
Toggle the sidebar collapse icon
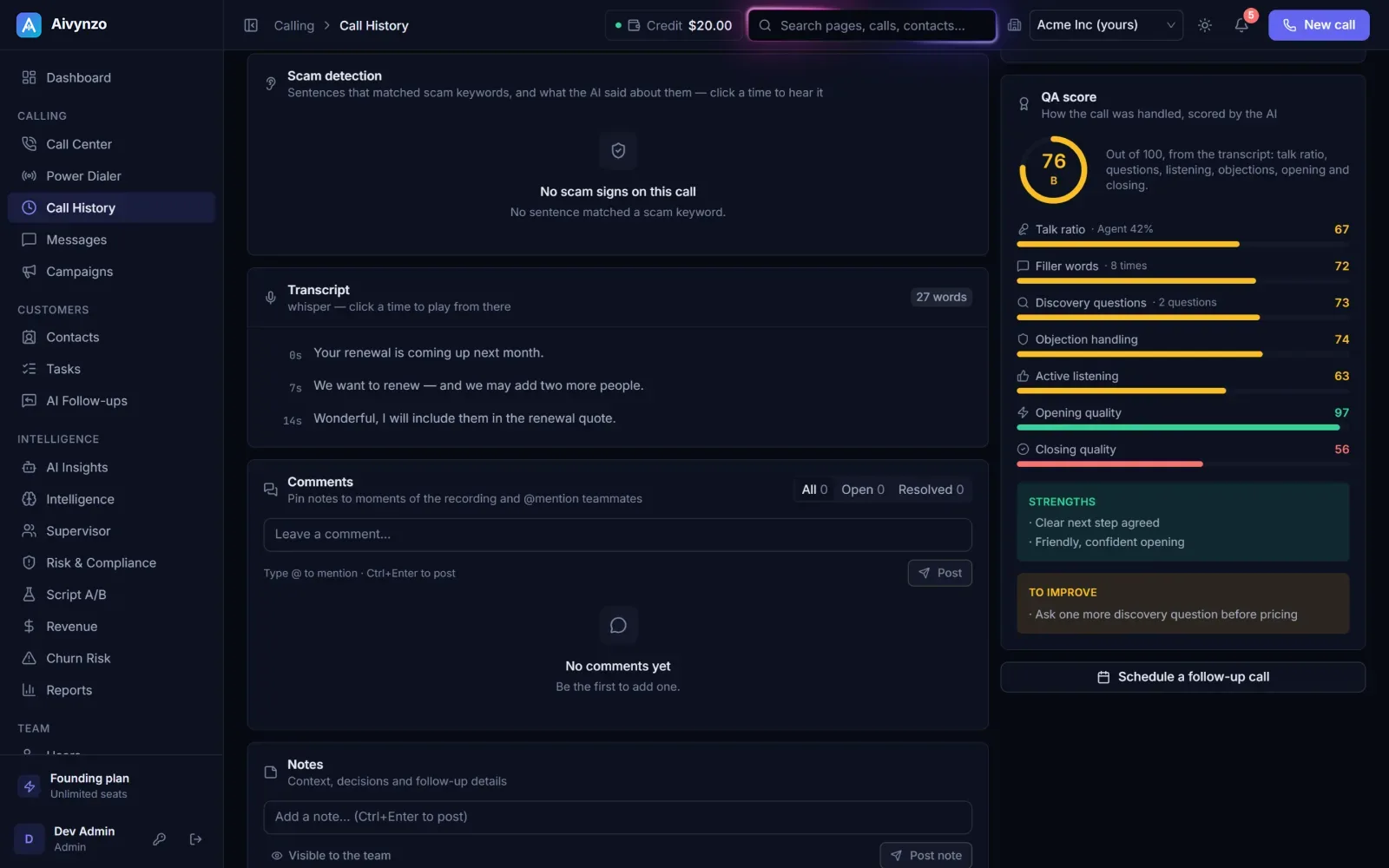251,25
